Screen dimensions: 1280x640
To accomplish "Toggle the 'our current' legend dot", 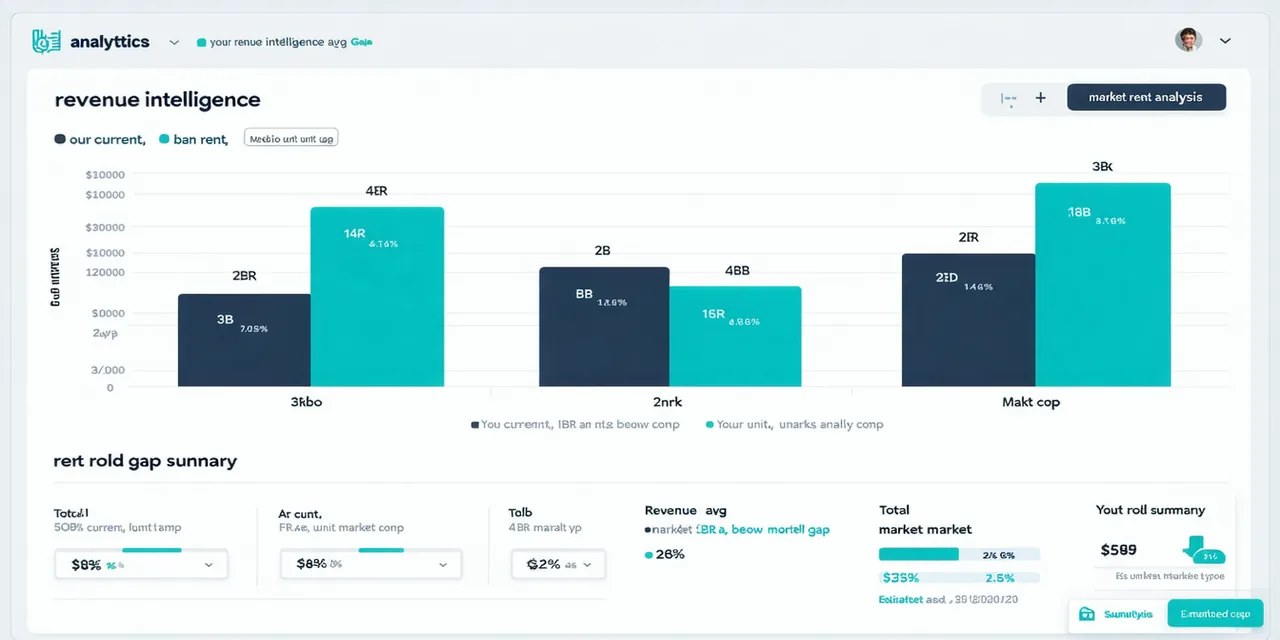I will pos(60,140).
